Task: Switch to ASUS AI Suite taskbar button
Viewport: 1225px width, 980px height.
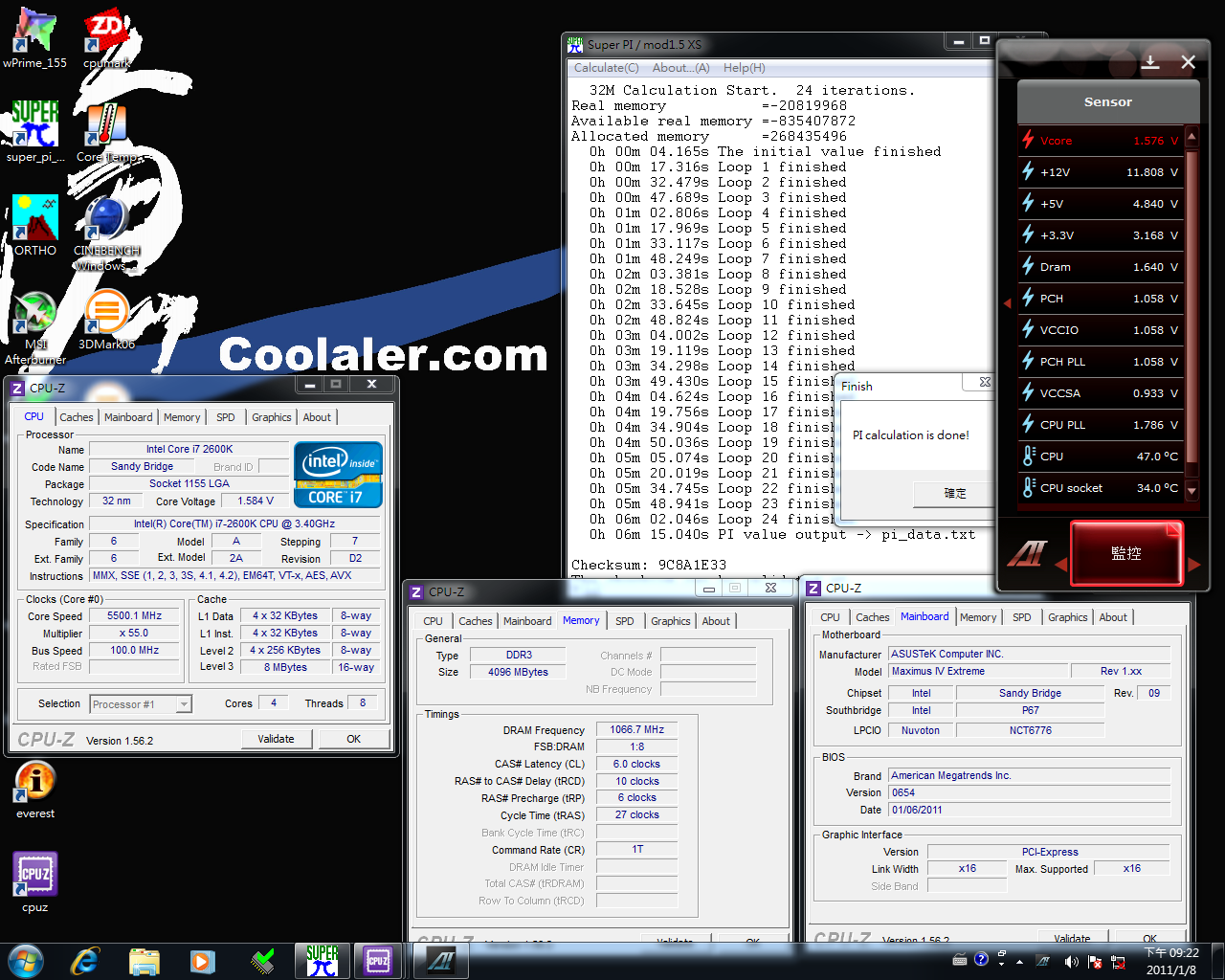Action: point(441,960)
